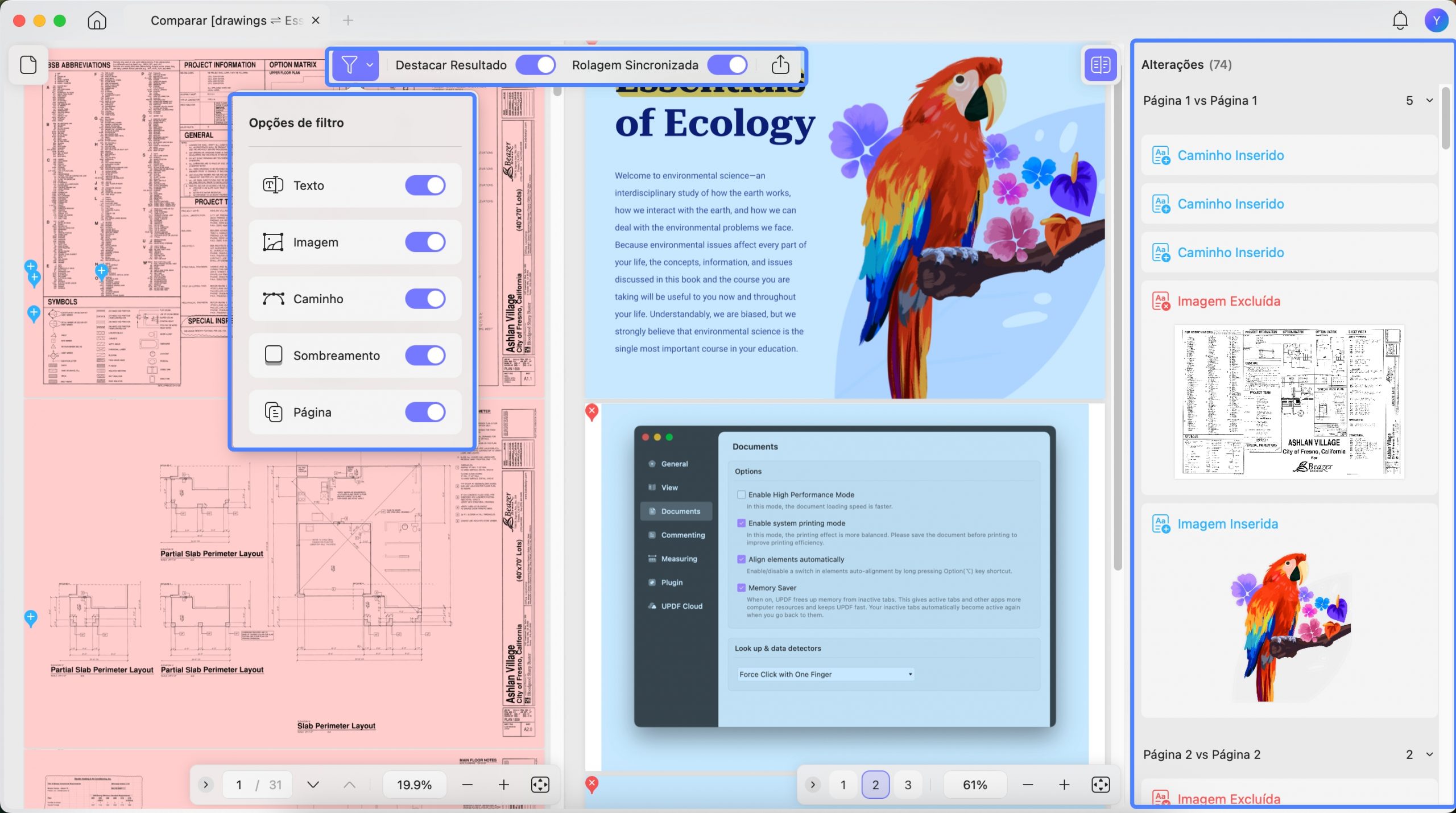Expand the right document page navigation arrow
The height and width of the screenshot is (813, 1456).
tap(813, 785)
